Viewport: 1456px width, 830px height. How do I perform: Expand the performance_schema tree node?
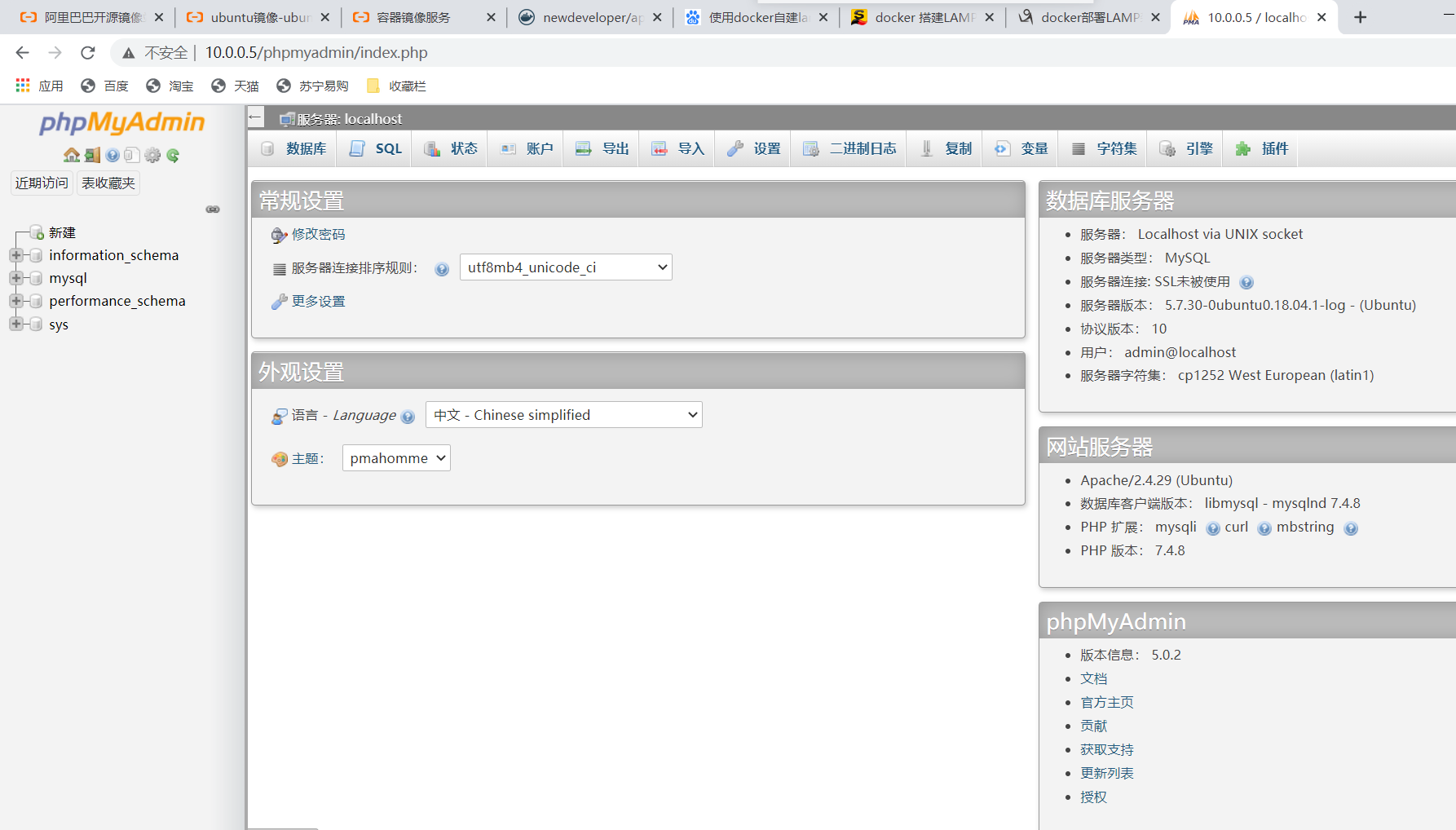coord(15,301)
